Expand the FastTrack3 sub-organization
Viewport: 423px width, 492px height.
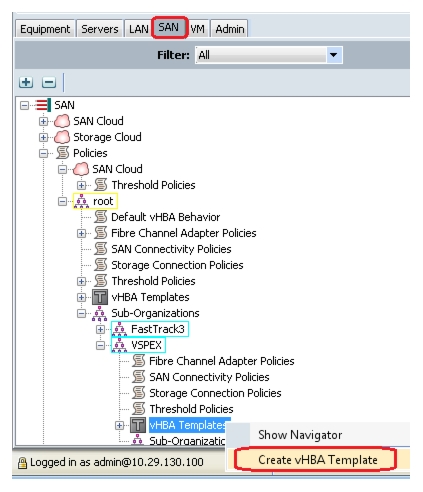[x=100, y=329]
